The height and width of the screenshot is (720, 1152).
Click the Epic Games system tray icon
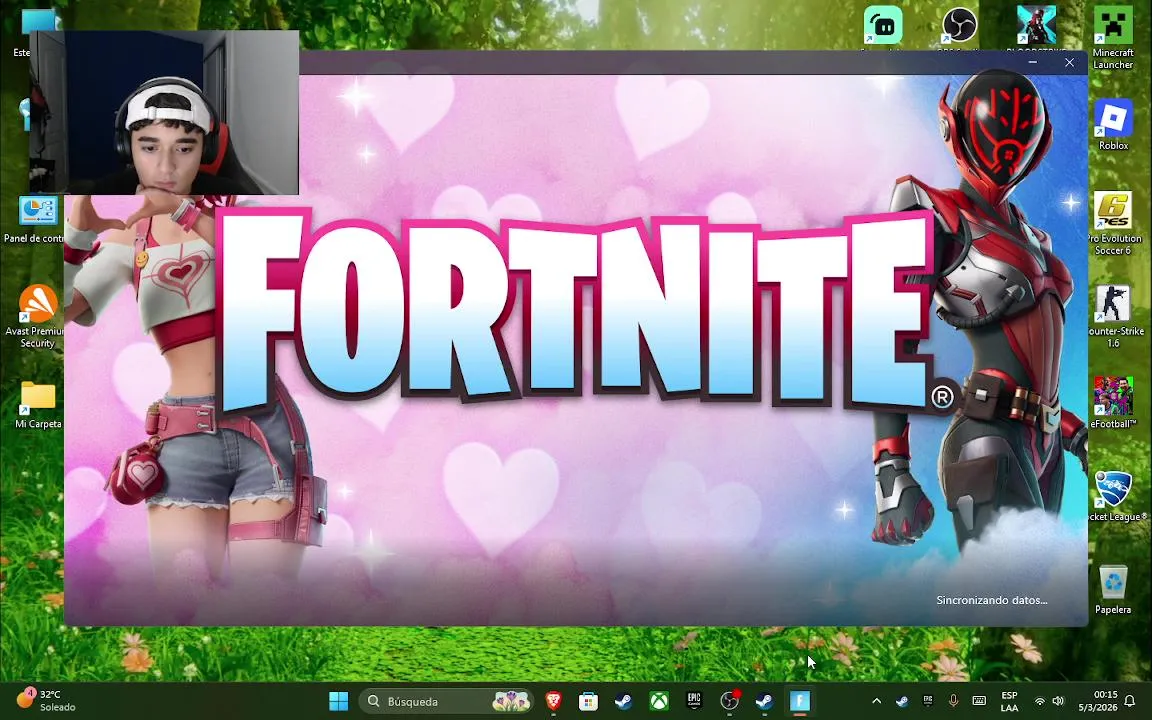(928, 701)
